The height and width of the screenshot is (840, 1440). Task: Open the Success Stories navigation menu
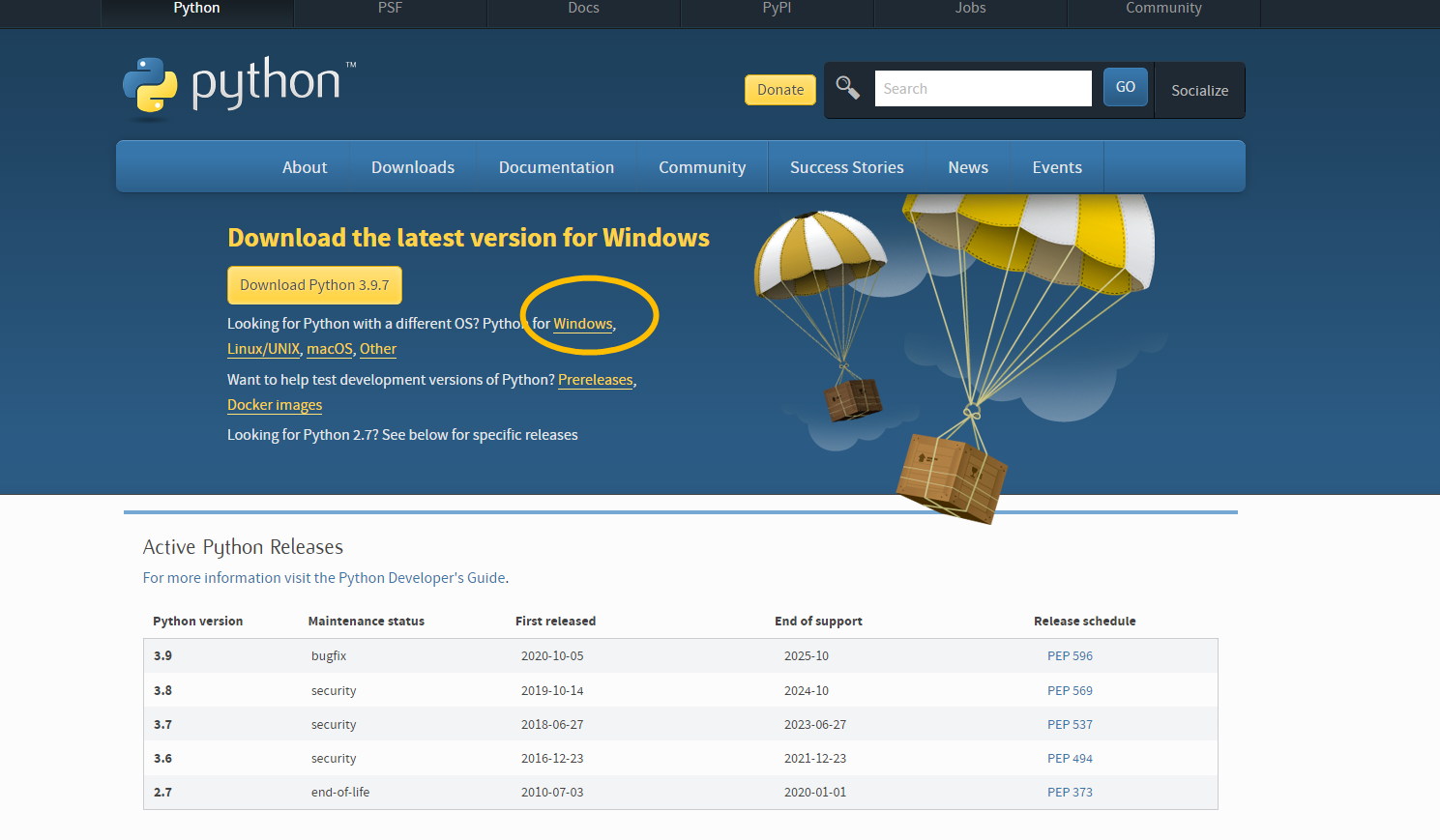(847, 167)
